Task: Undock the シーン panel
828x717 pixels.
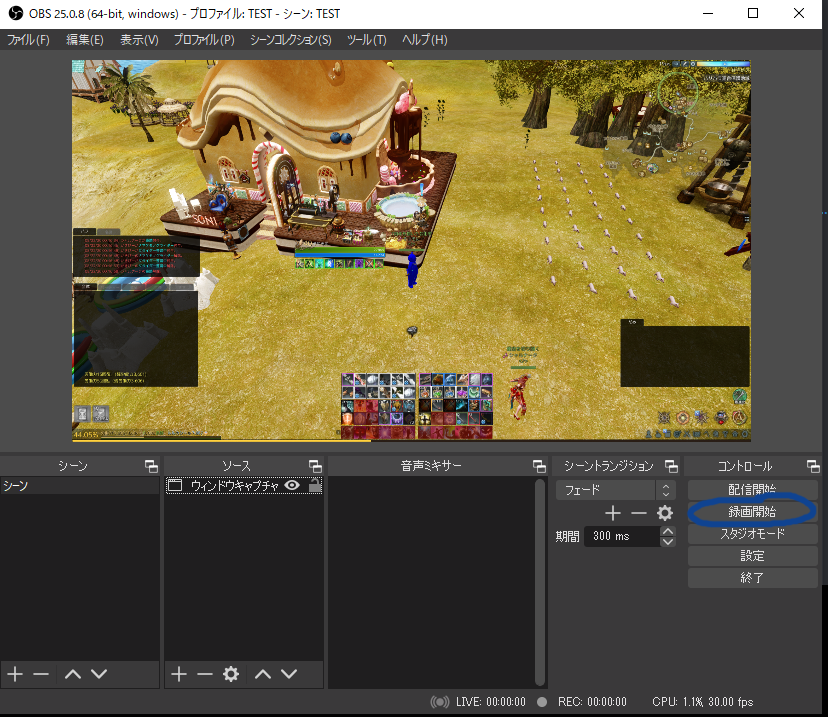Action: (151, 466)
